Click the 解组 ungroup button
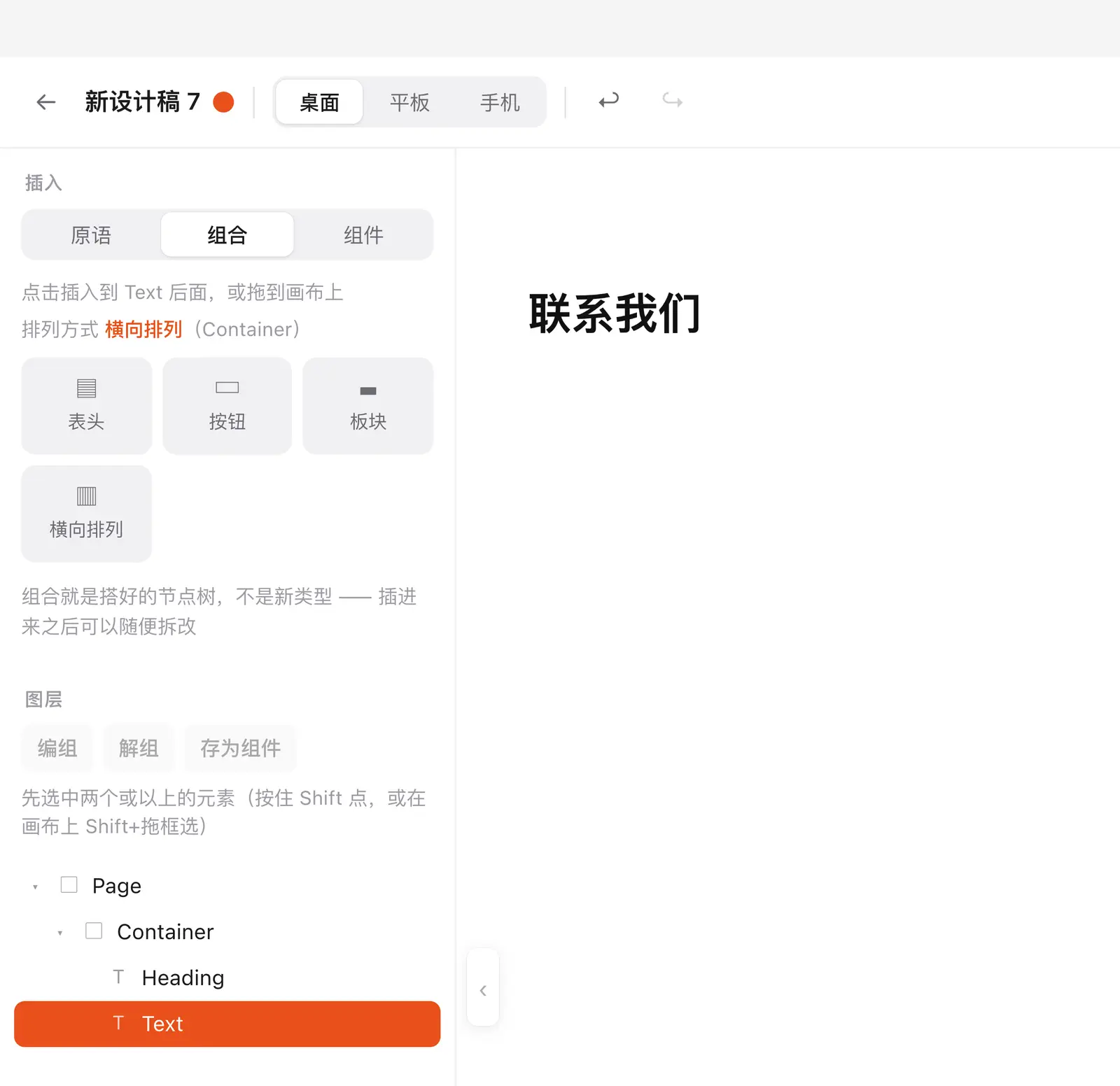Screen dimensions: 1120x1086 pyautogui.click(x=139, y=748)
